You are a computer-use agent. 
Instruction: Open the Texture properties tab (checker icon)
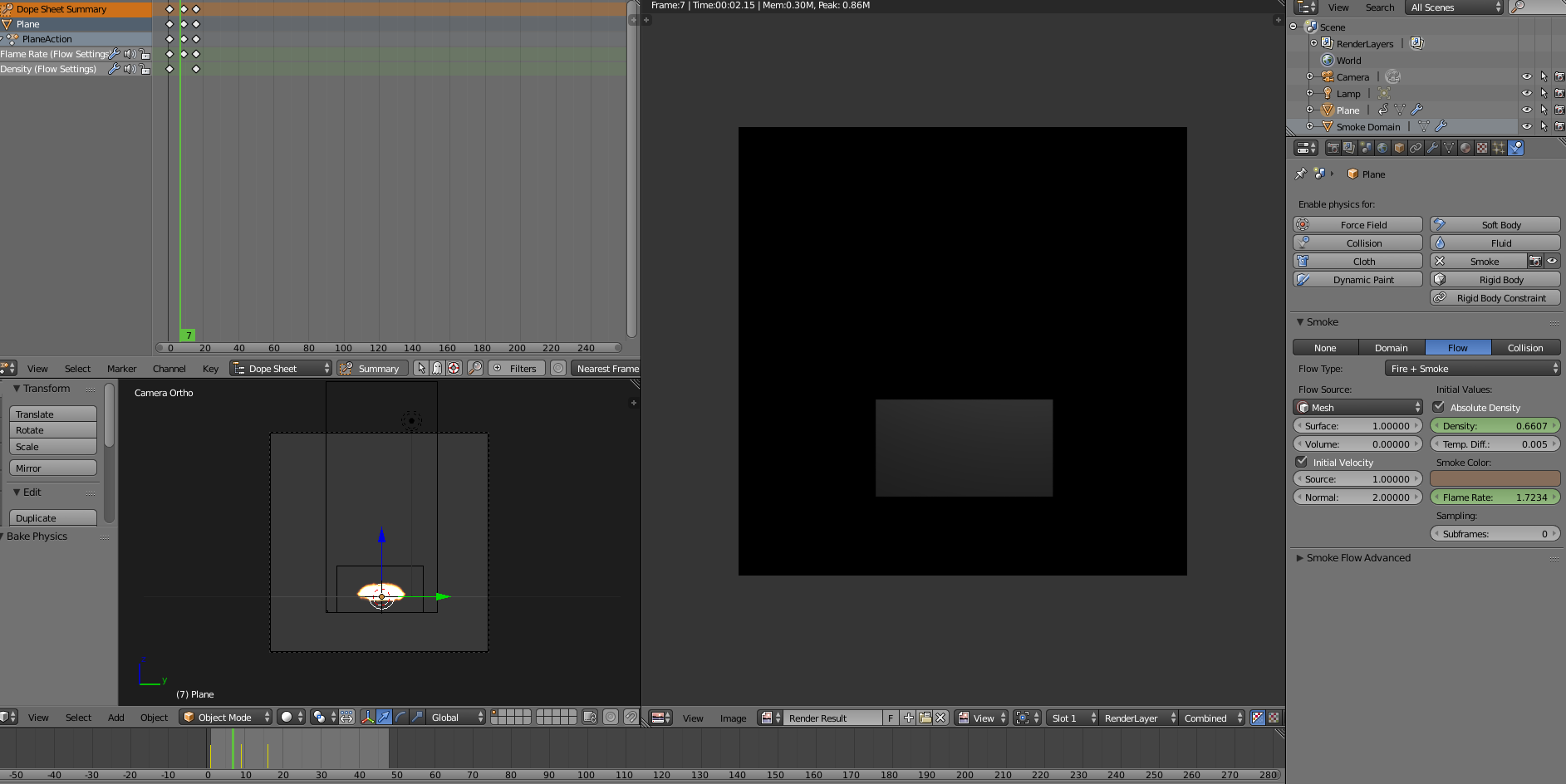(x=1482, y=148)
